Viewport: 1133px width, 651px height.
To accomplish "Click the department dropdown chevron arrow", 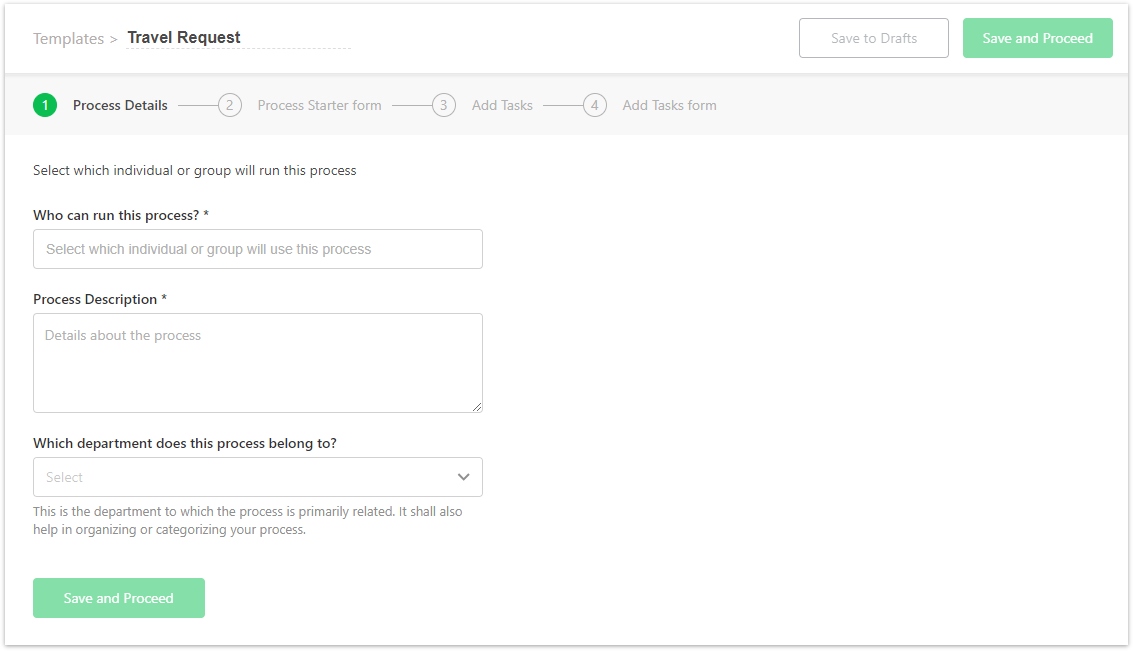I will 463,477.
